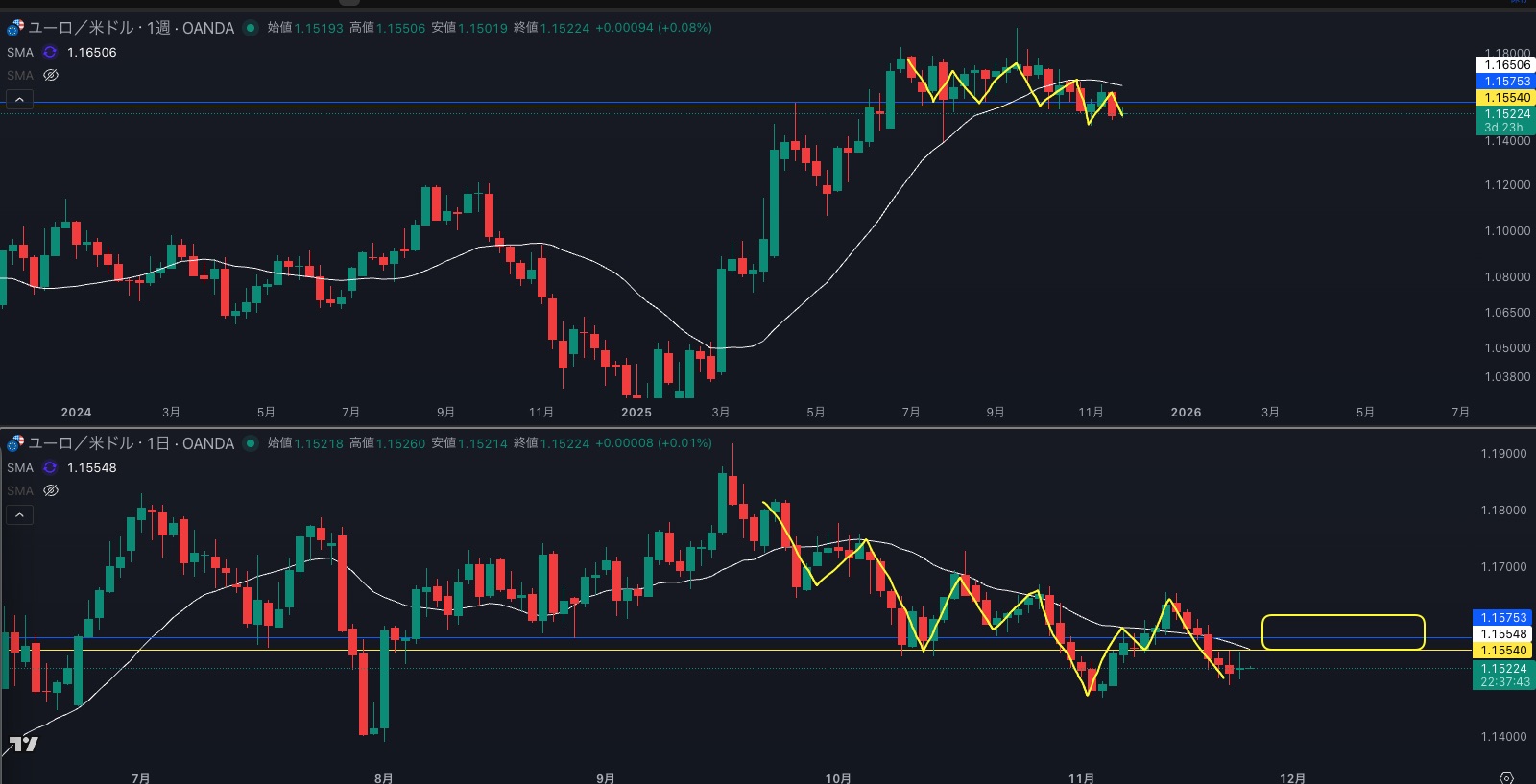Screen dimensions: 1536x784
Task: Click the green market status dot on weekly chart
Action: coord(251,28)
